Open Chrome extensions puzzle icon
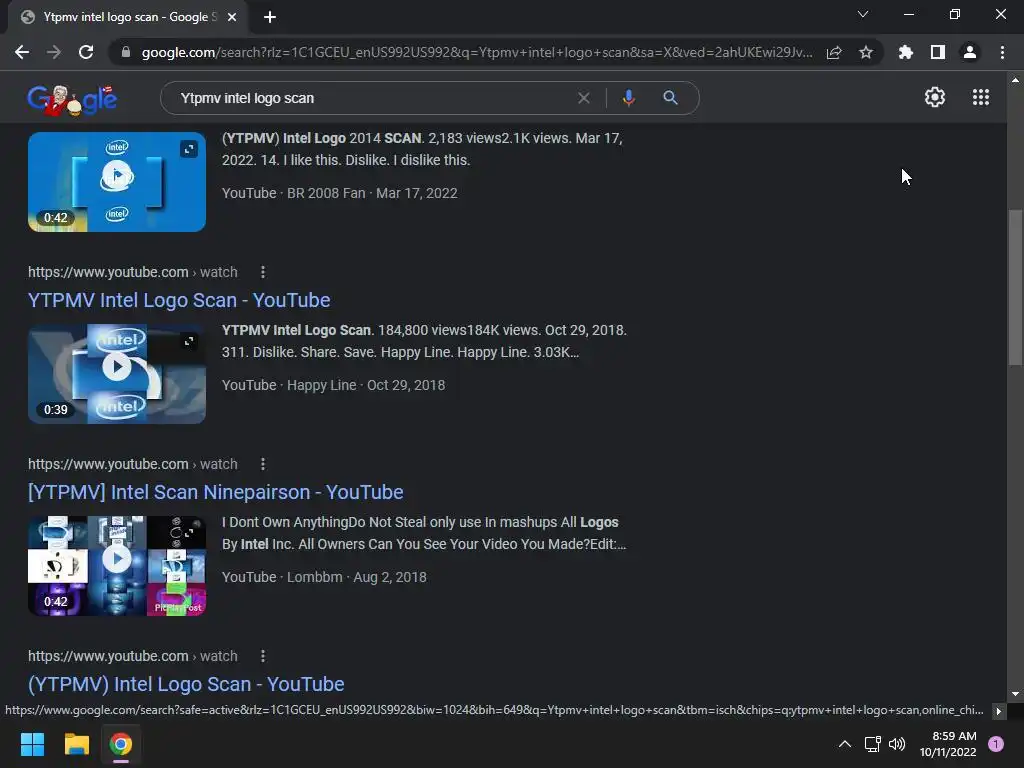Viewport: 1024px width, 768px height. tap(906, 52)
